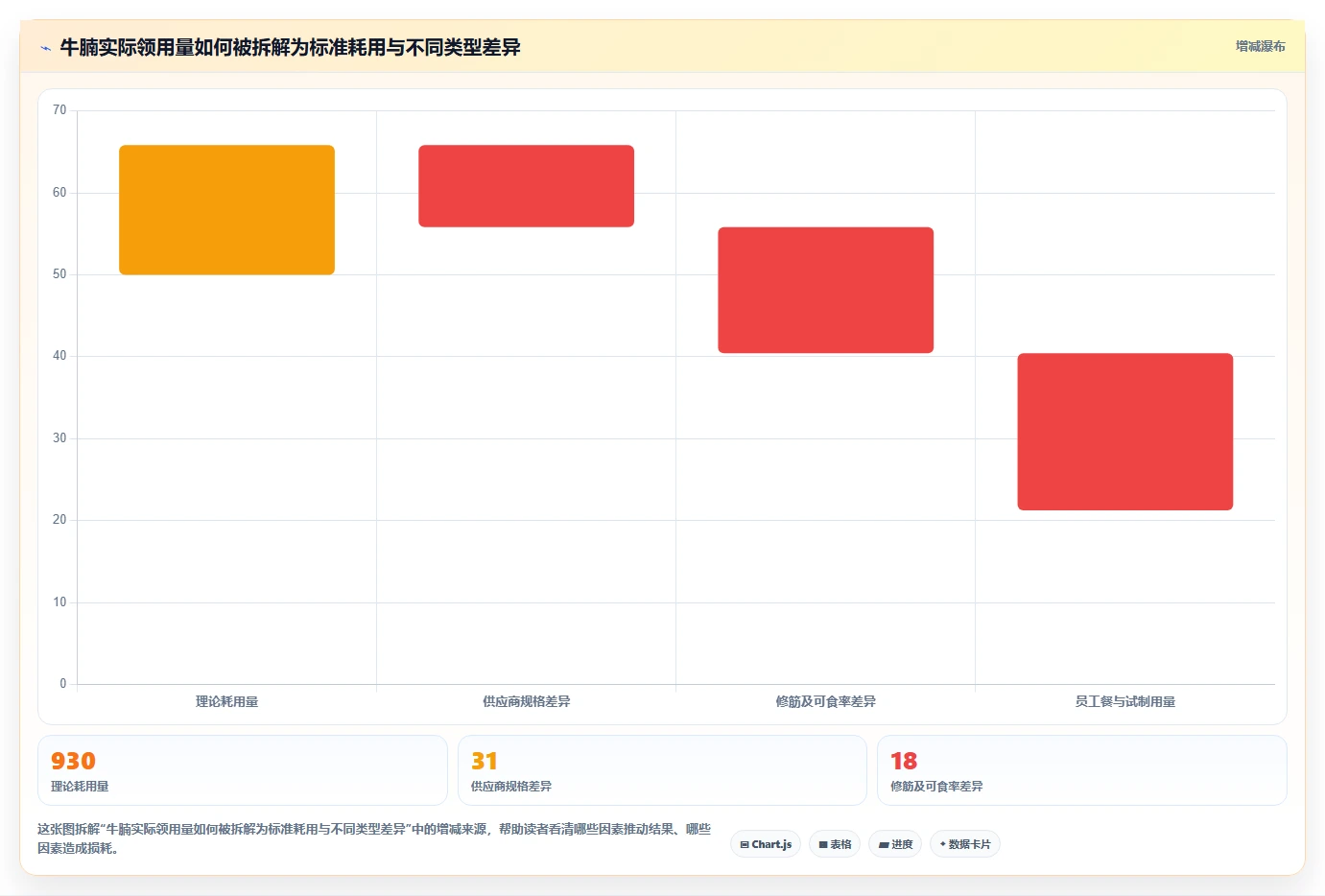Click the chart title 牛腩实际领用量如何被拆解
This screenshot has height=896, width=1325.
click(x=290, y=47)
